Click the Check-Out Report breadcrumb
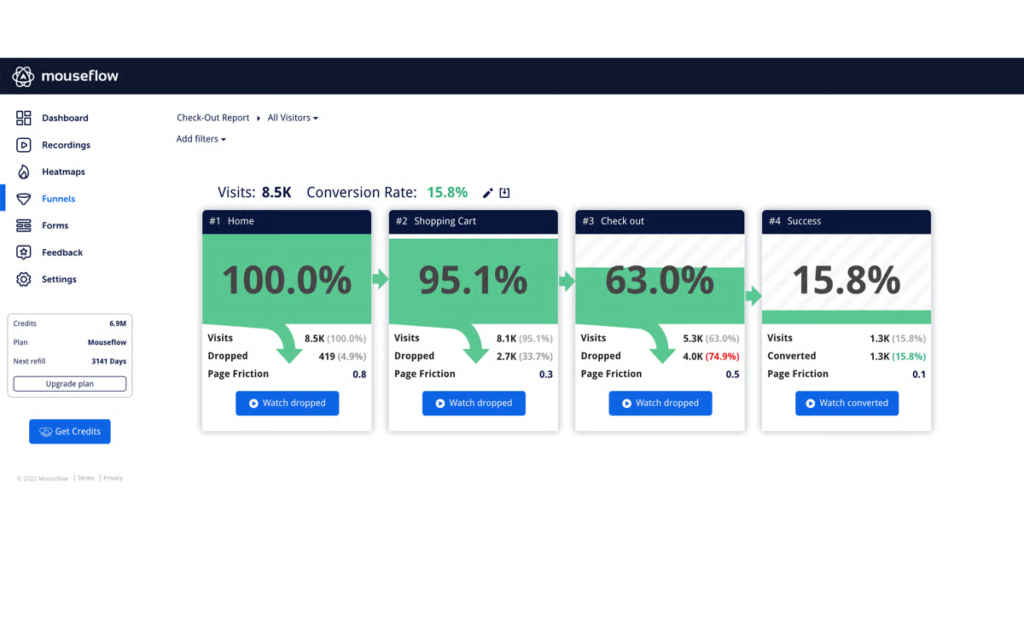The width and height of the screenshot is (1024, 640). coord(213,118)
